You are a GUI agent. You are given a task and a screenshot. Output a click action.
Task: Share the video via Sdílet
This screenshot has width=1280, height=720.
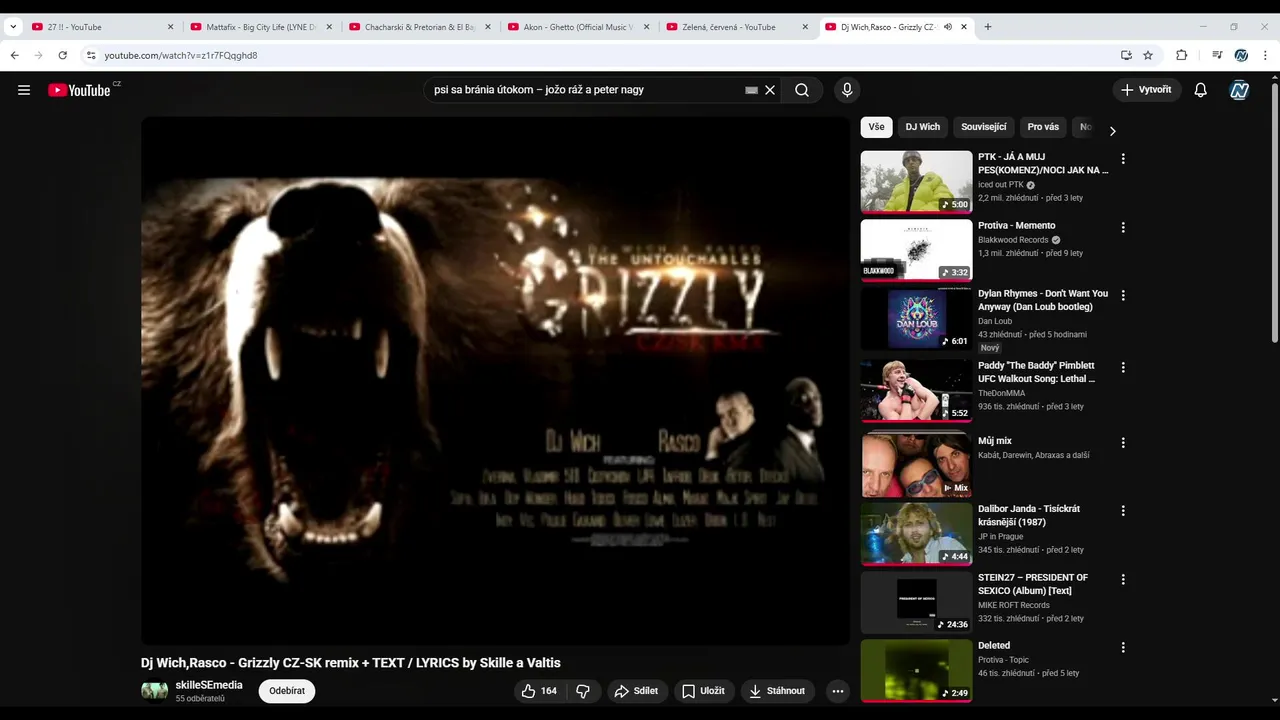pos(636,691)
